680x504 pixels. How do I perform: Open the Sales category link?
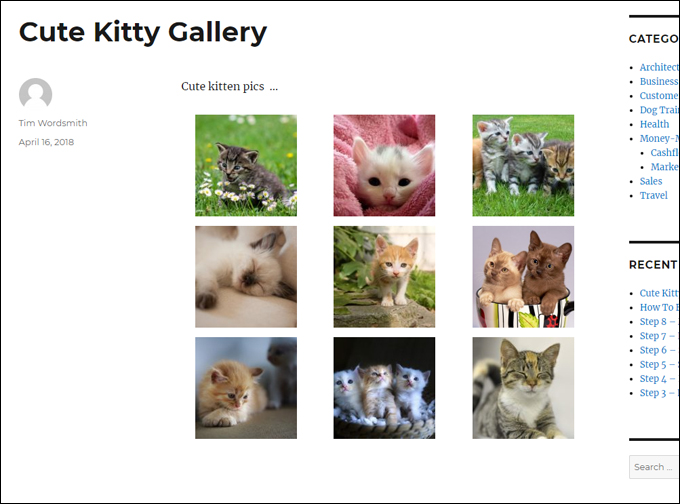(651, 181)
